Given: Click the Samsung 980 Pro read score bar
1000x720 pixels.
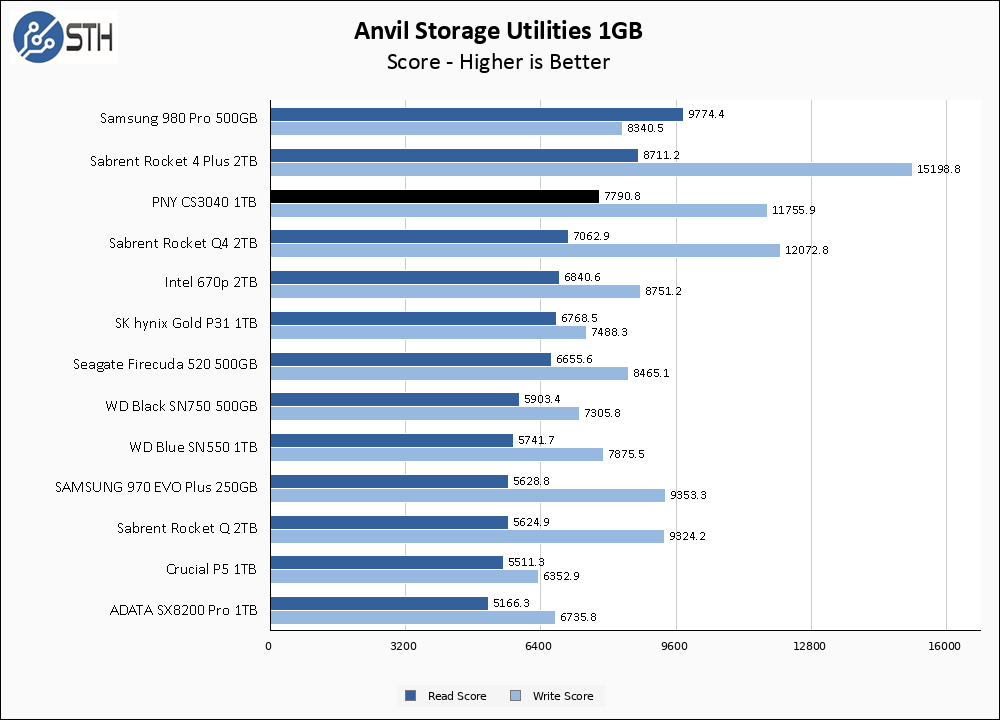Looking at the screenshot, I should 477,114.
